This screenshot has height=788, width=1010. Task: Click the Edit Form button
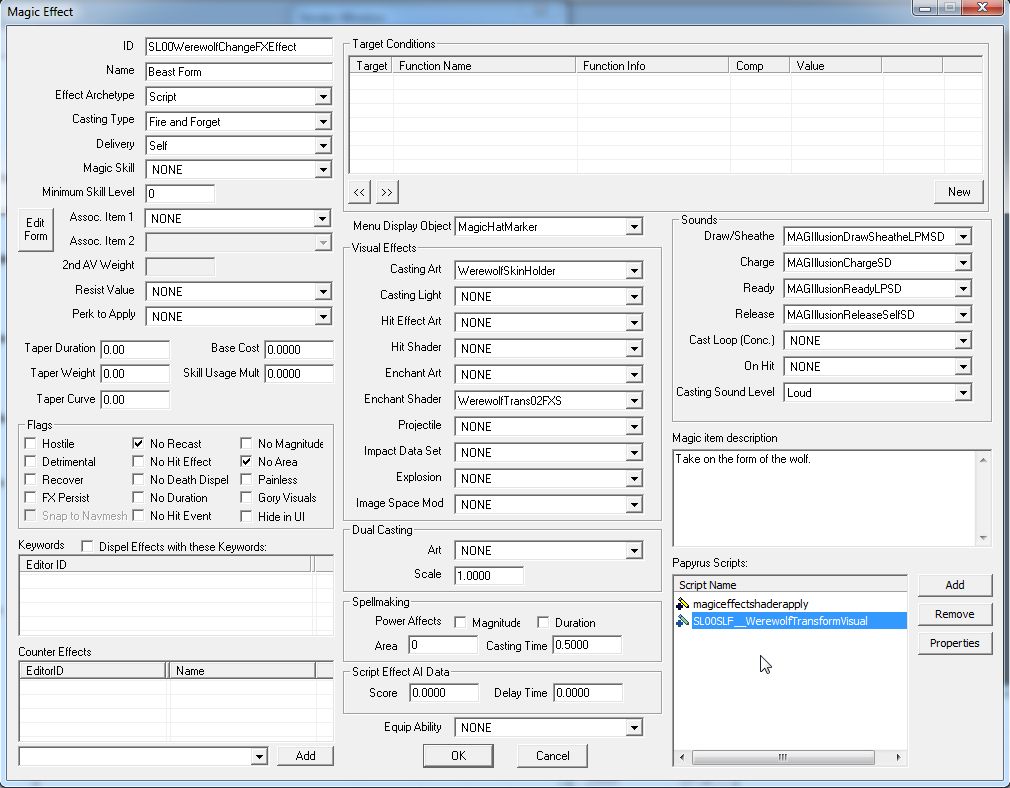(x=36, y=229)
